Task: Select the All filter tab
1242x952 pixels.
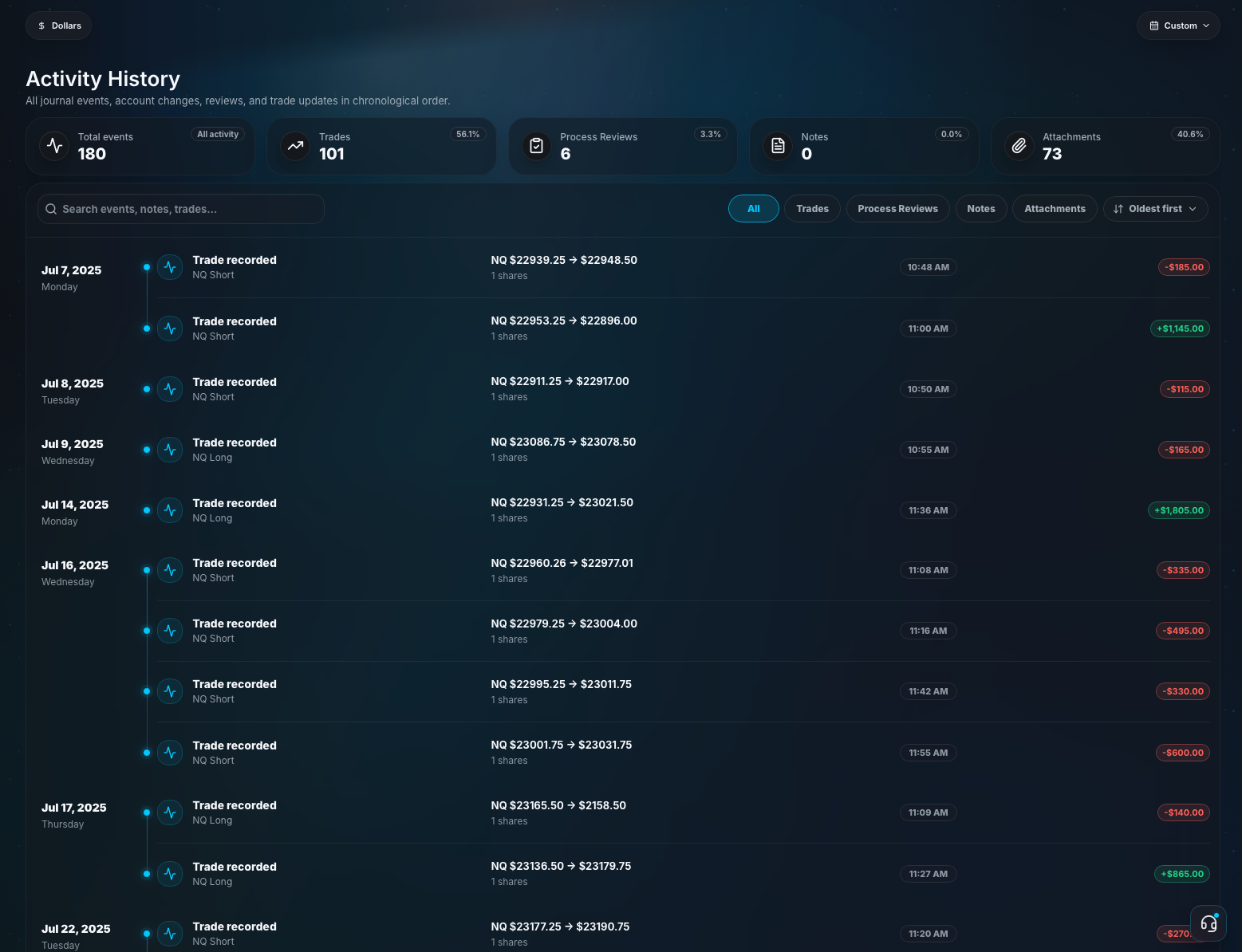Action: pos(754,209)
